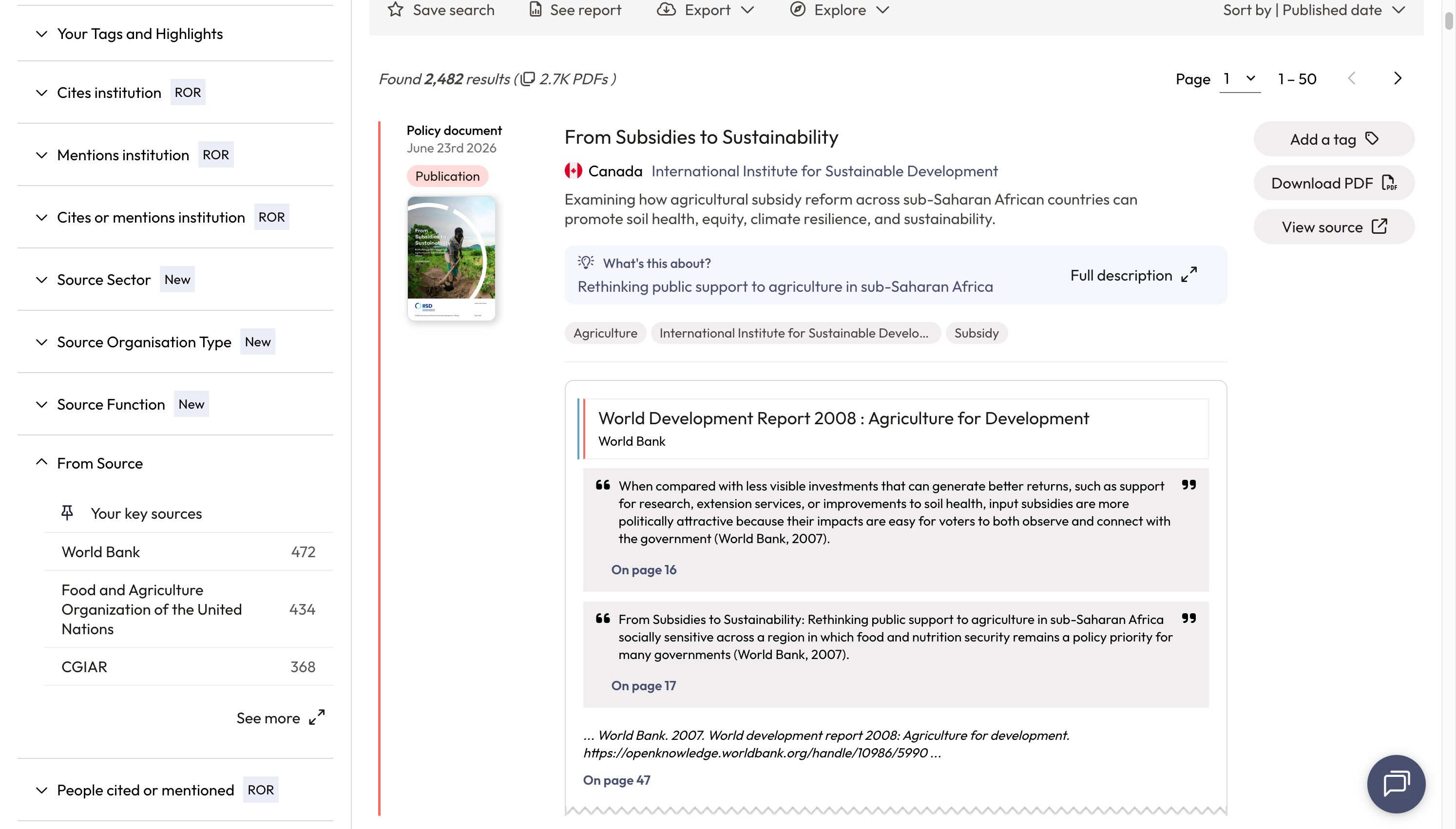Viewport: 1456px width, 829px height.
Task: Click the Save search star icon
Action: tap(395, 10)
